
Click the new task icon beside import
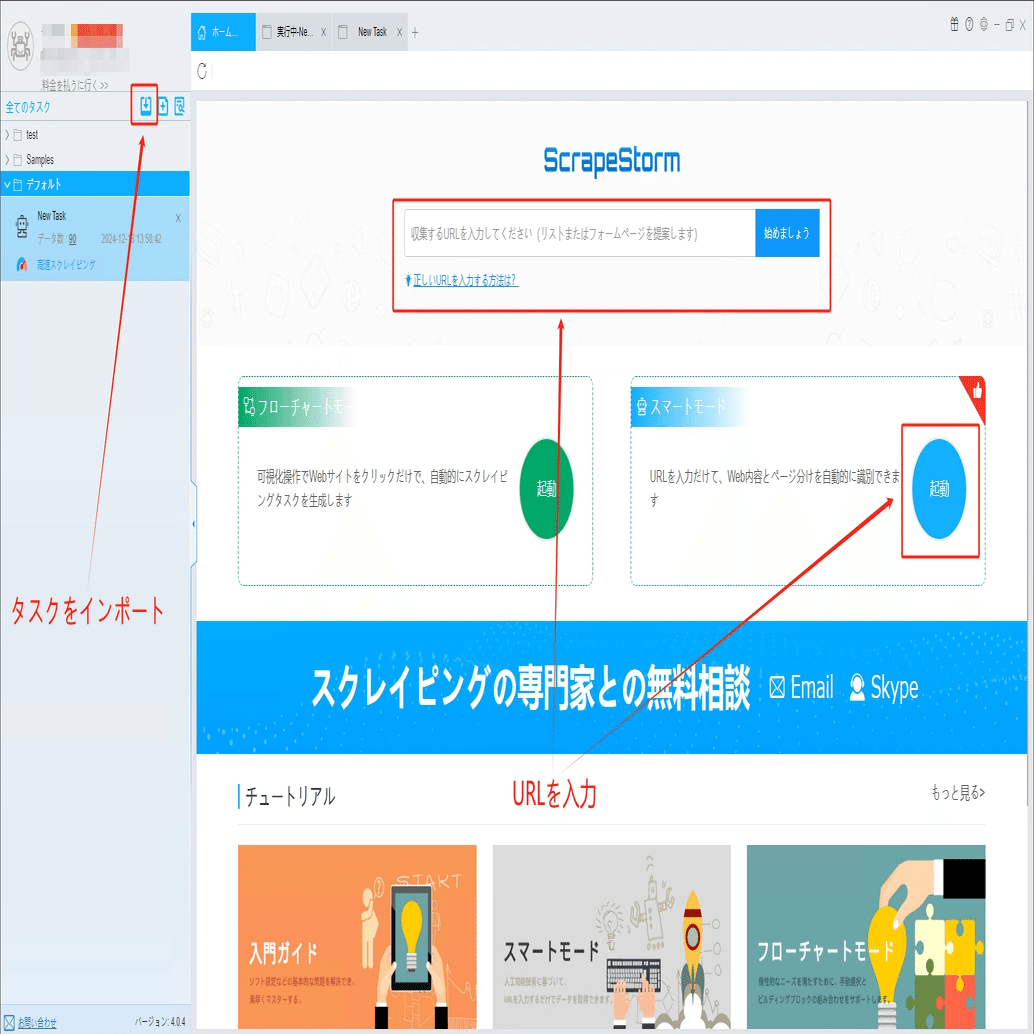coord(163,106)
